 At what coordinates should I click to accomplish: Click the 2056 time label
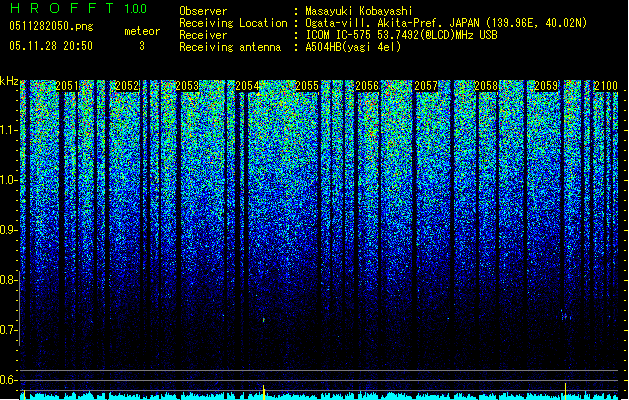tap(367, 86)
